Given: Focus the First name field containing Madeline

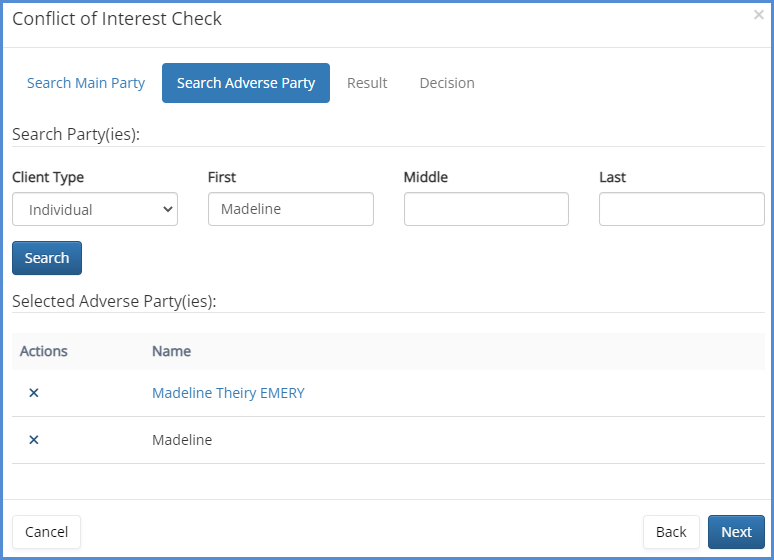Looking at the screenshot, I should click(290, 209).
